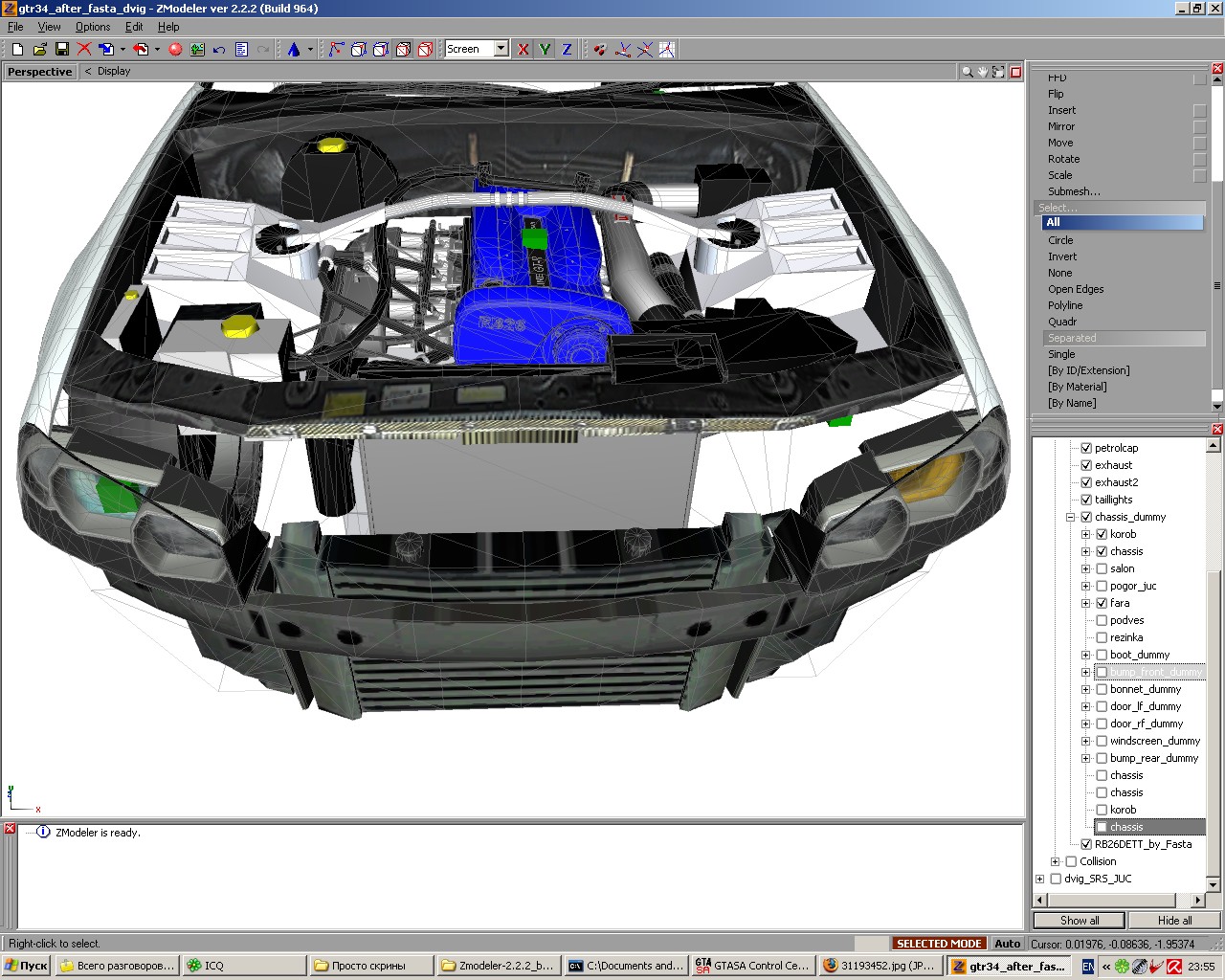Switch to ICQ taskbar item
The width and height of the screenshot is (1225, 980).
coord(244,967)
